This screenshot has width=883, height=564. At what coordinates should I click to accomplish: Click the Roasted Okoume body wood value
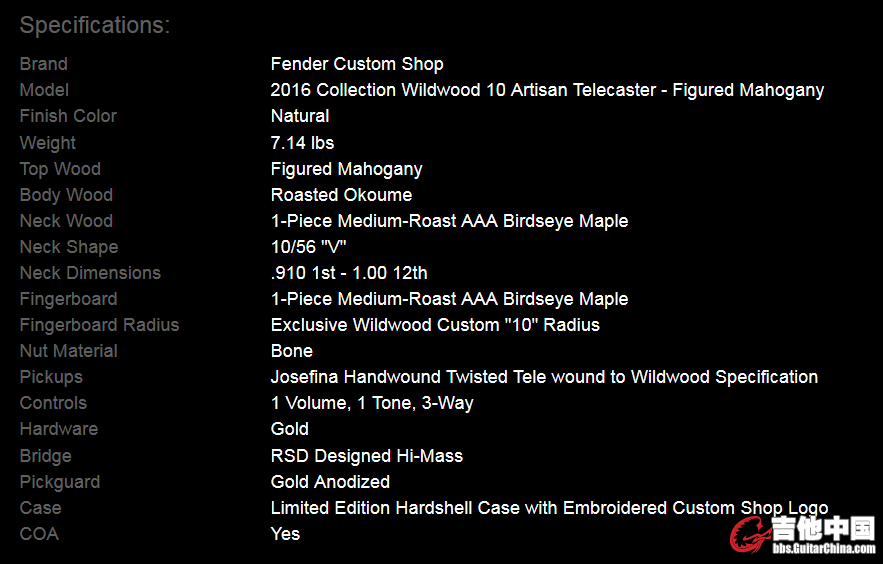341,195
